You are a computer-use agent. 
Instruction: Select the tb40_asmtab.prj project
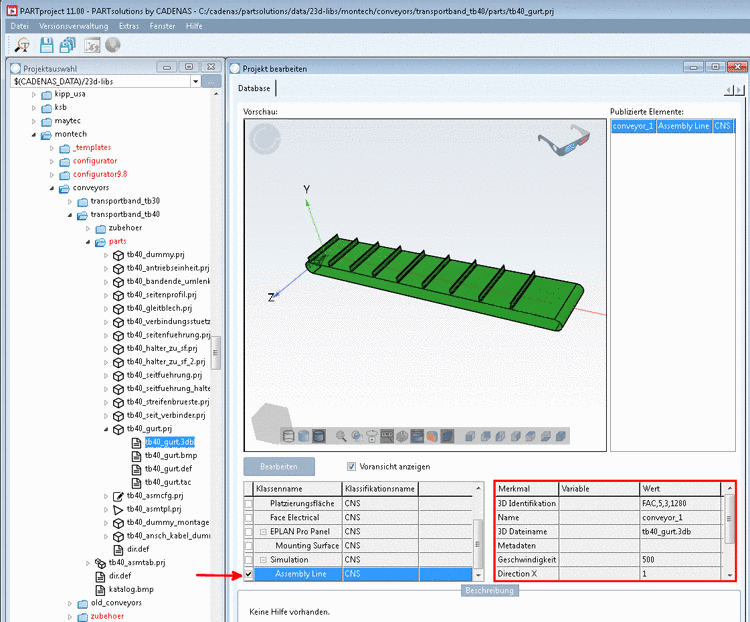pyautogui.click(x=137, y=563)
